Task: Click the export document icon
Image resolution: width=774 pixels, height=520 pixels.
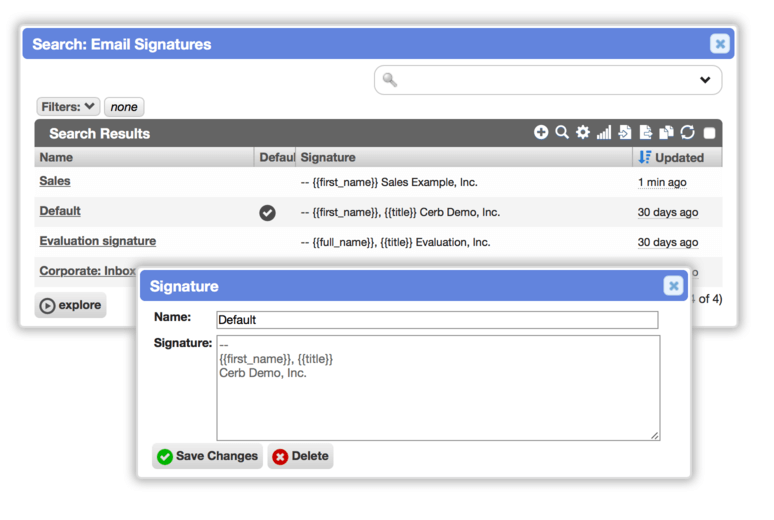Action: (646, 132)
